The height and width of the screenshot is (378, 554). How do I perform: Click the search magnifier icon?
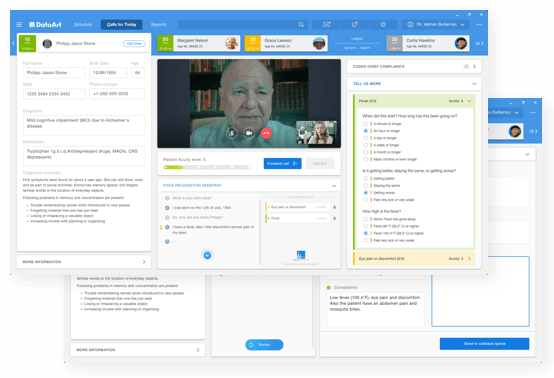coord(301,24)
